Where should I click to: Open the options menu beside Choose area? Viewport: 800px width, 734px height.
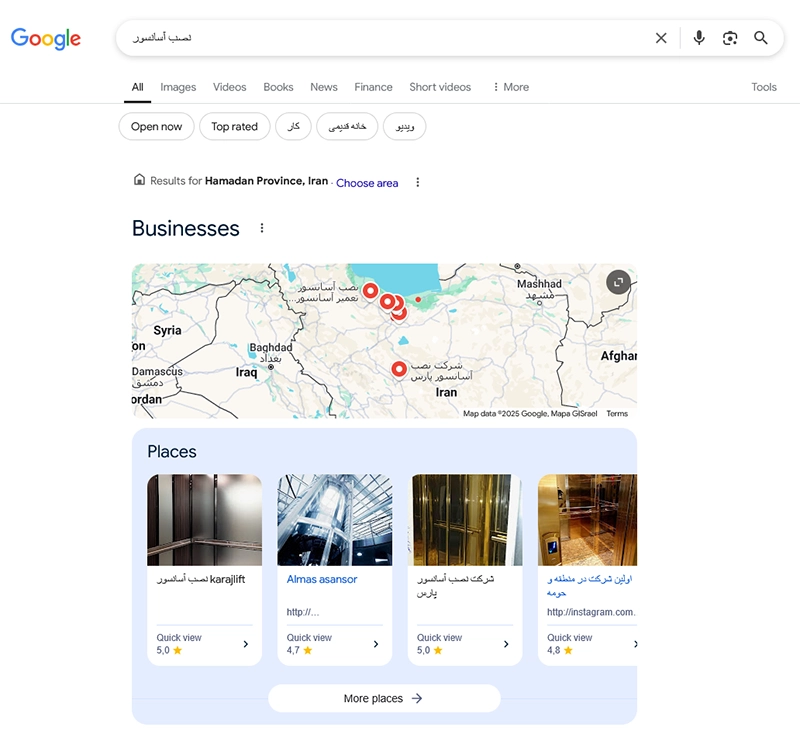point(418,182)
